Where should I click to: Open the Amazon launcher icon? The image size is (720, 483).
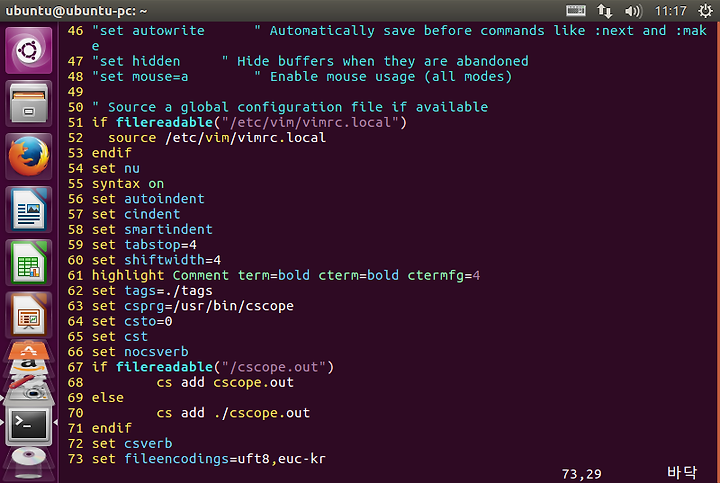pos(28,366)
